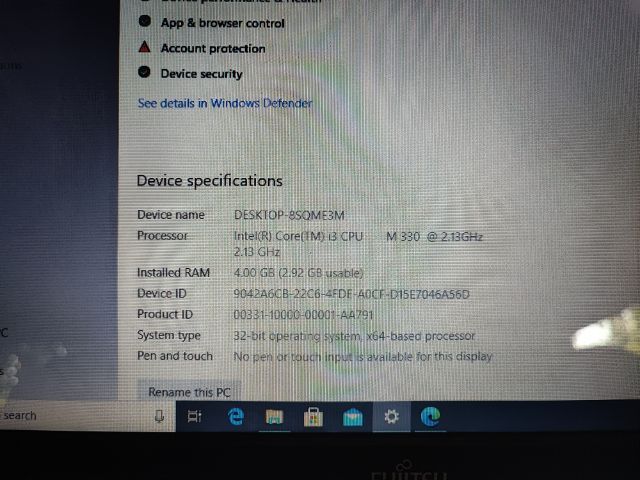
Task: Click the microphone icon in search box
Action: click(159, 416)
